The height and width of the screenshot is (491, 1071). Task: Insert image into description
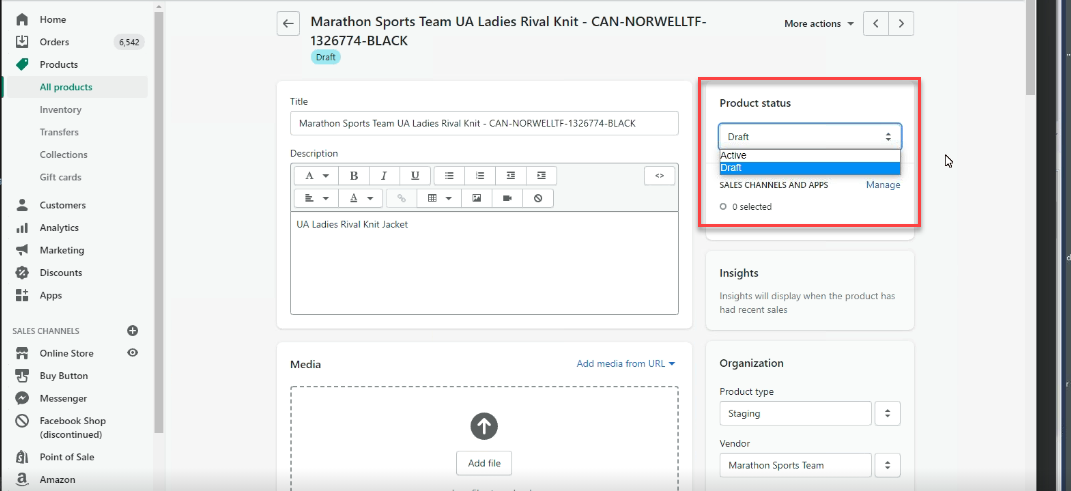coord(477,198)
